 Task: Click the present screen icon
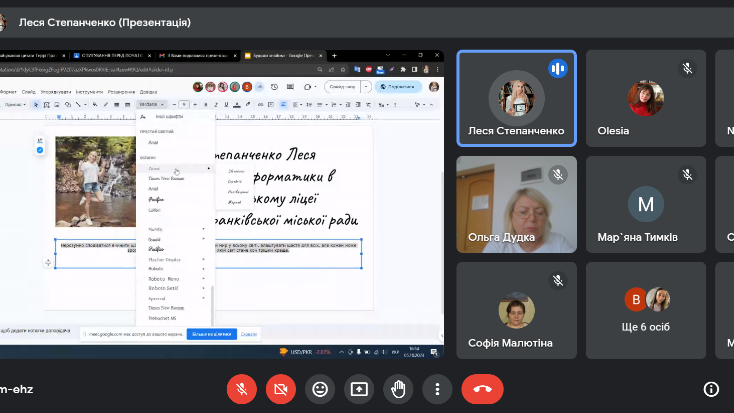click(x=359, y=388)
